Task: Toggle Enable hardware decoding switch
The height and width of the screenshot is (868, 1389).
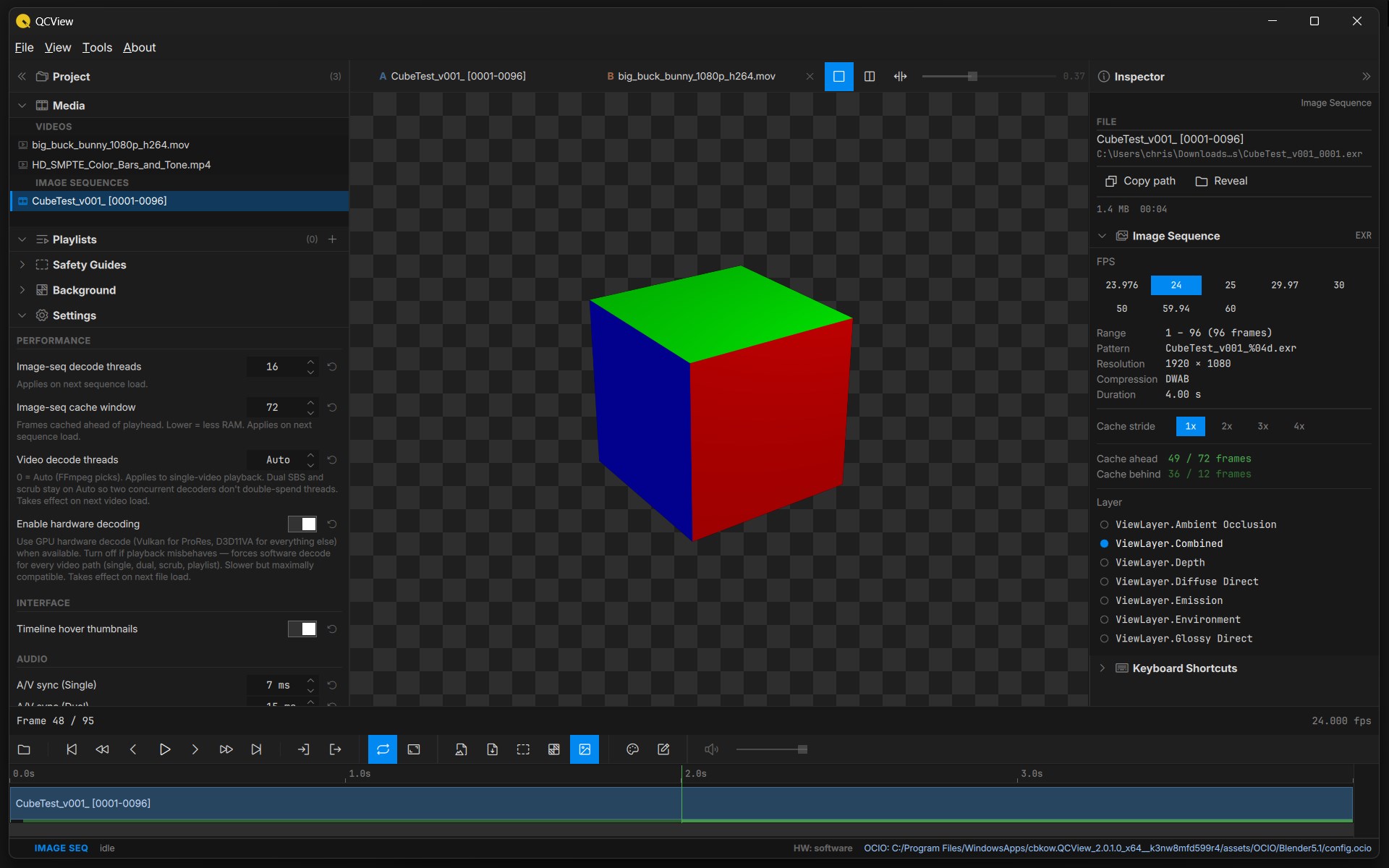Action: click(302, 524)
